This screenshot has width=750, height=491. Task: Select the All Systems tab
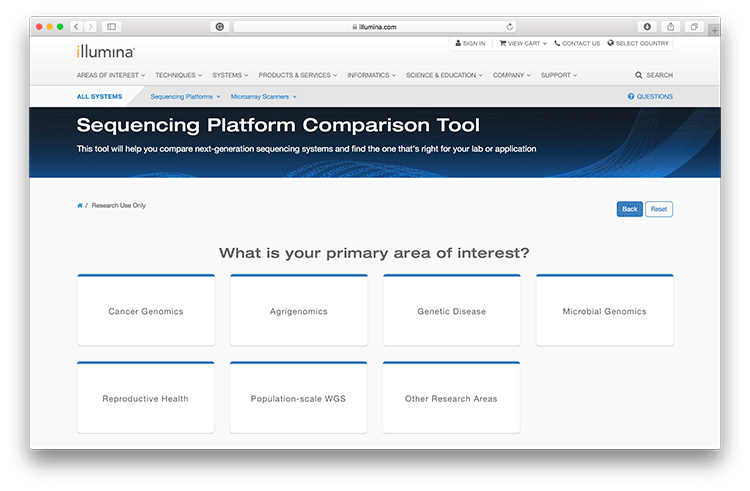[99, 97]
